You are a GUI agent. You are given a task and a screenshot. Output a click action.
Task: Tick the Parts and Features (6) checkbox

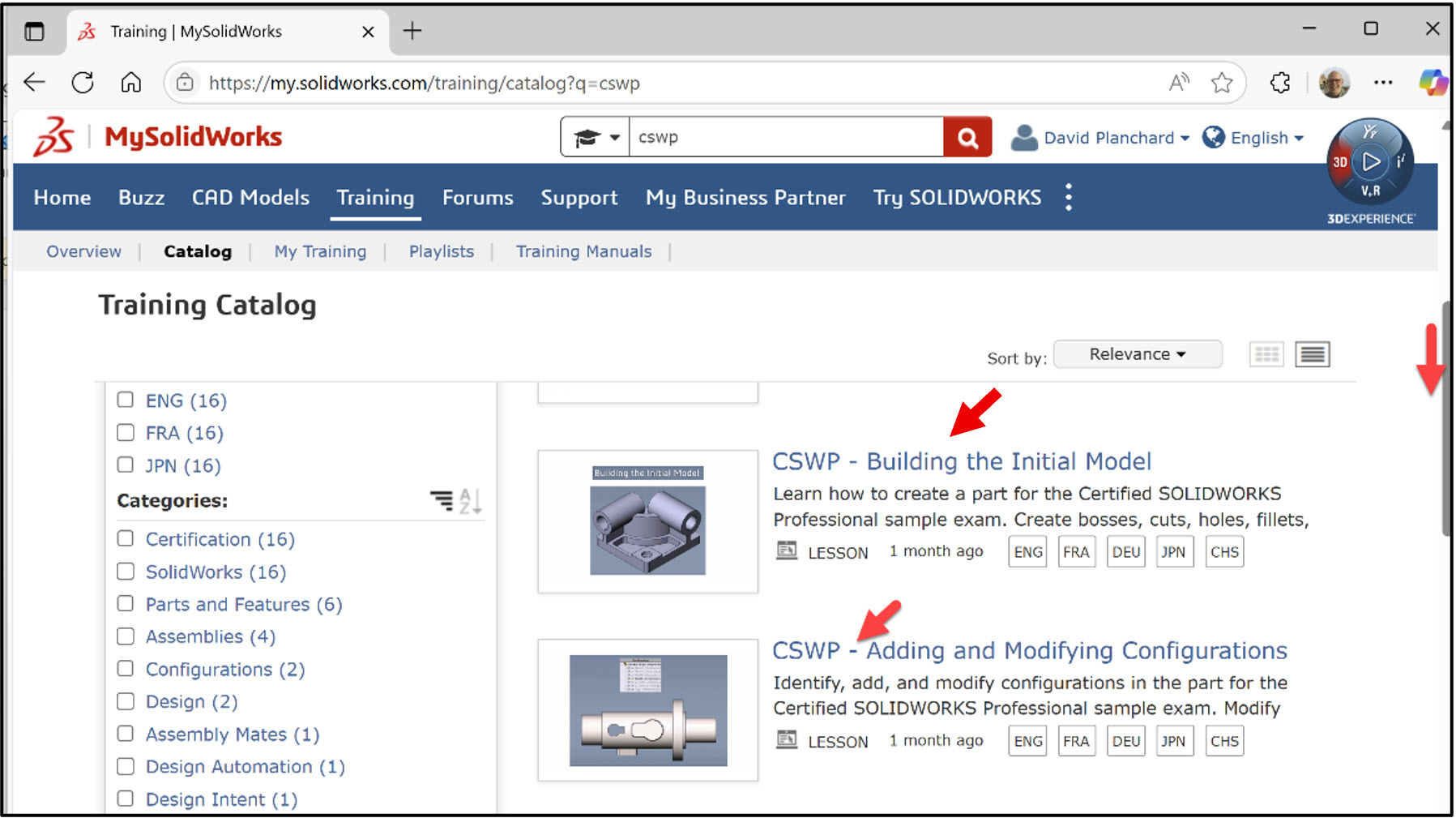(x=126, y=603)
